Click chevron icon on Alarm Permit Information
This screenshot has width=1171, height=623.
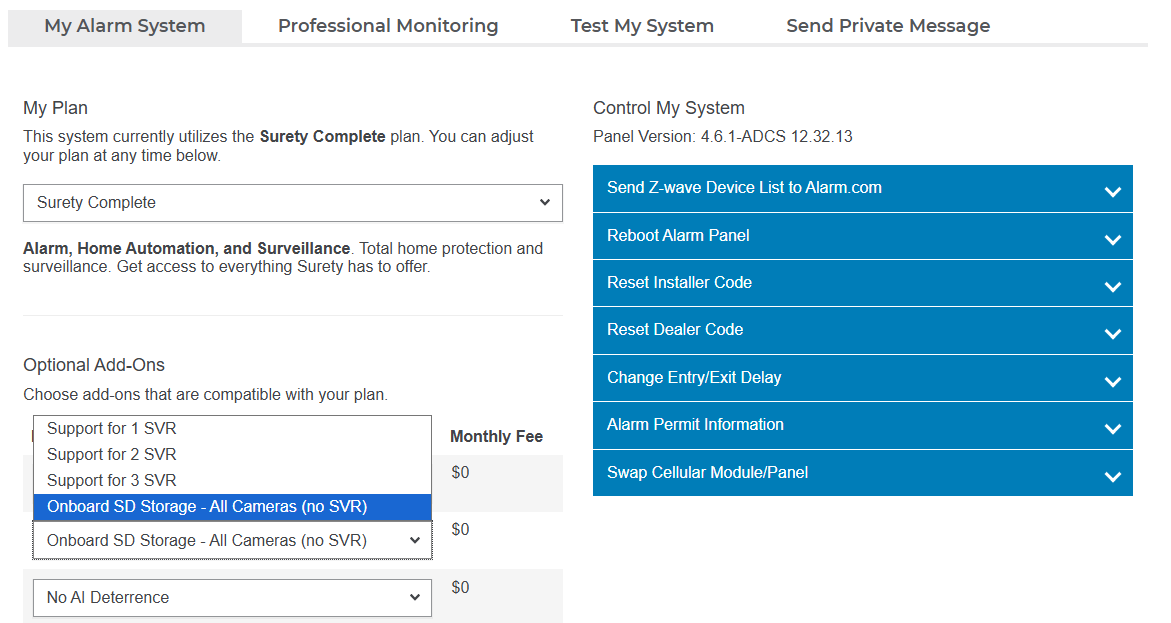pos(1112,429)
